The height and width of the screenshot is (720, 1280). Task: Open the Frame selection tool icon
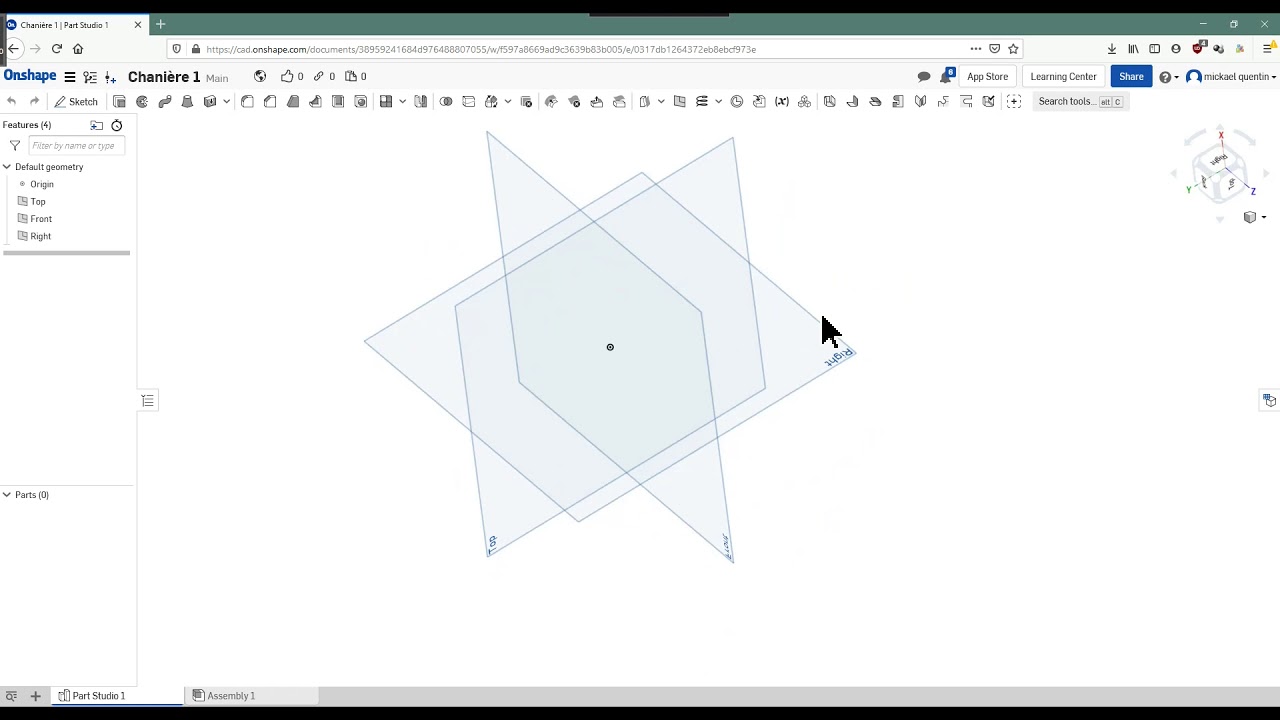coord(1014,101)
